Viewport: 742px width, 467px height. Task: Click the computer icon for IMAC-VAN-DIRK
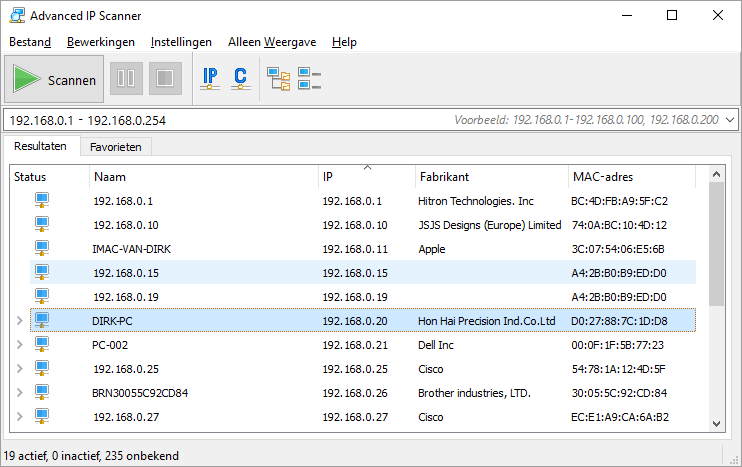click(42, 248)
